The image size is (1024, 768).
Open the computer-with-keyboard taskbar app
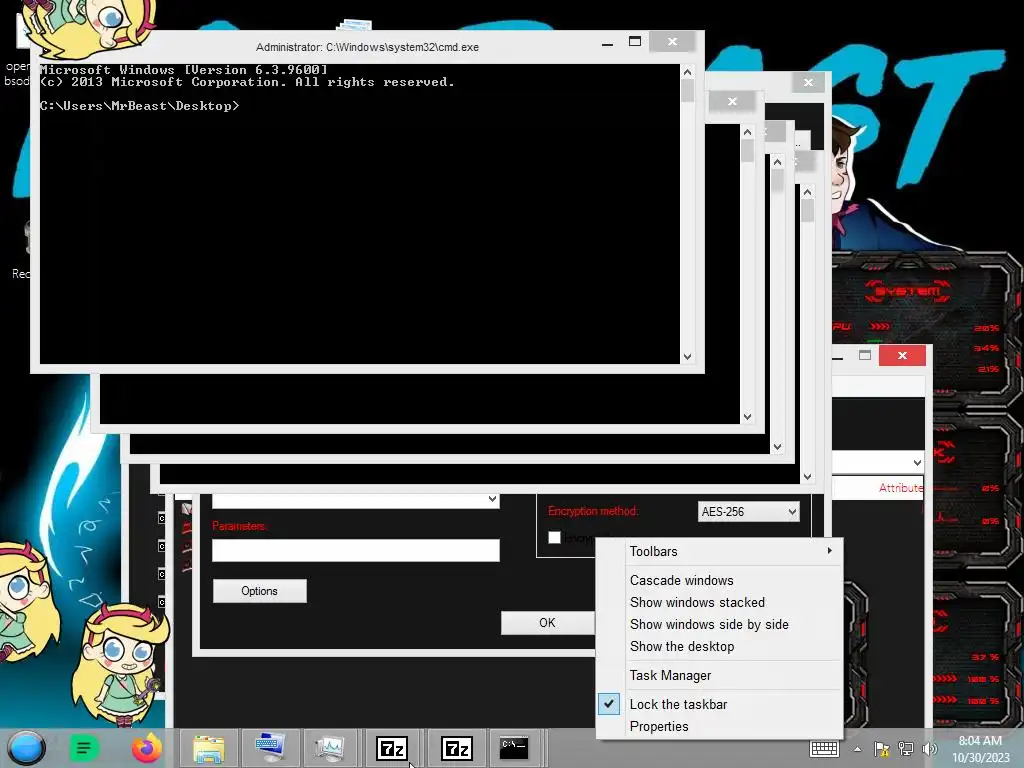click(x=269, y=748)
